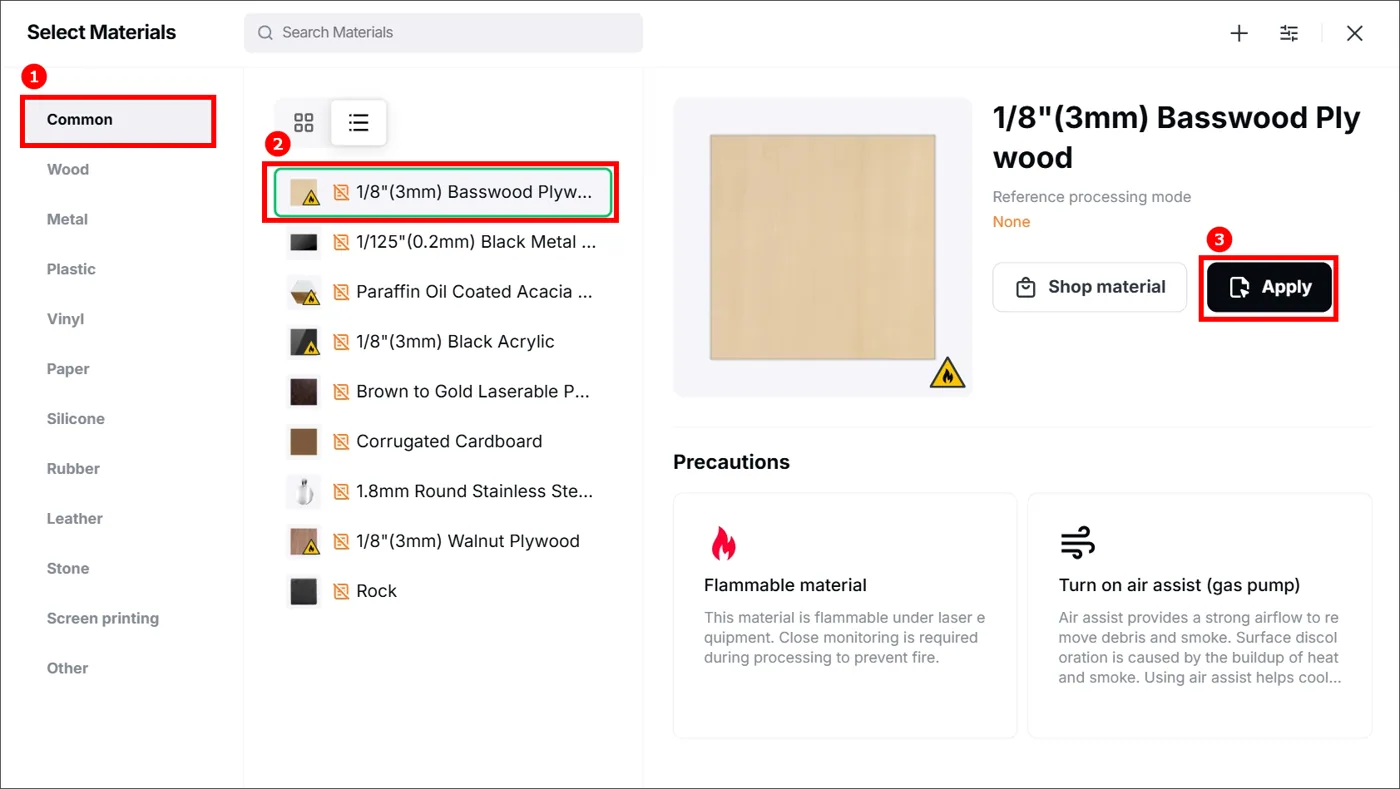The image size is (1400, 789).
Task: Switch to list view
Action: coord(359,123)
